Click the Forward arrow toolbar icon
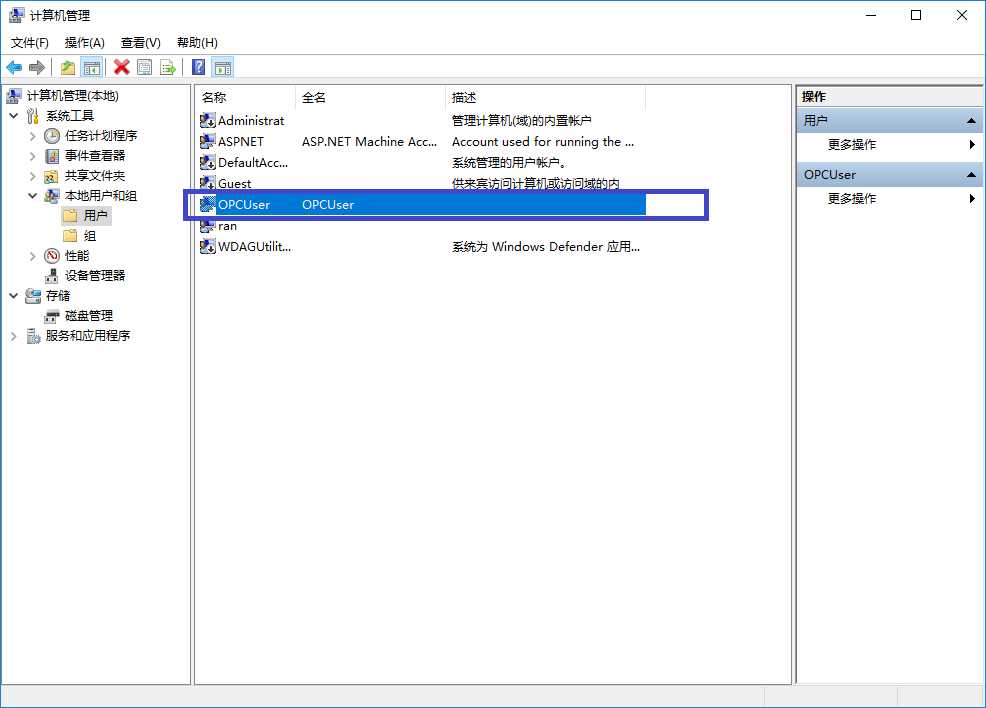 click(x=37, y=67)
